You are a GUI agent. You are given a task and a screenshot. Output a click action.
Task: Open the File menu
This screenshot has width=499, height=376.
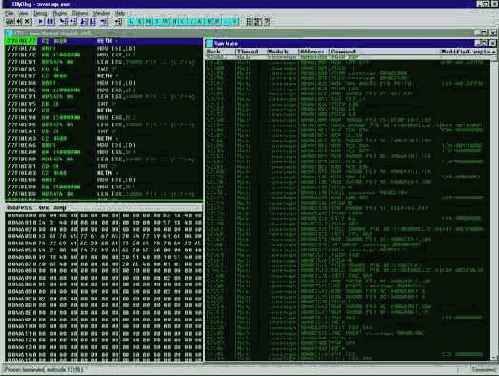tap(9, 13)
